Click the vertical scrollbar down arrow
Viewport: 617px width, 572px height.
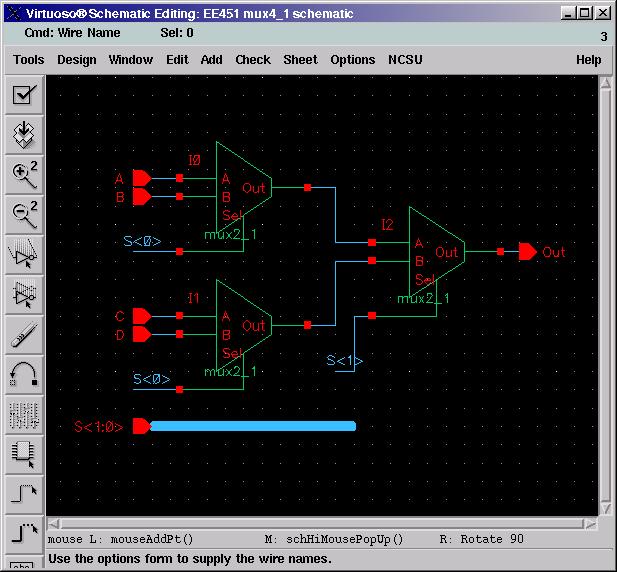coord(606,508)
